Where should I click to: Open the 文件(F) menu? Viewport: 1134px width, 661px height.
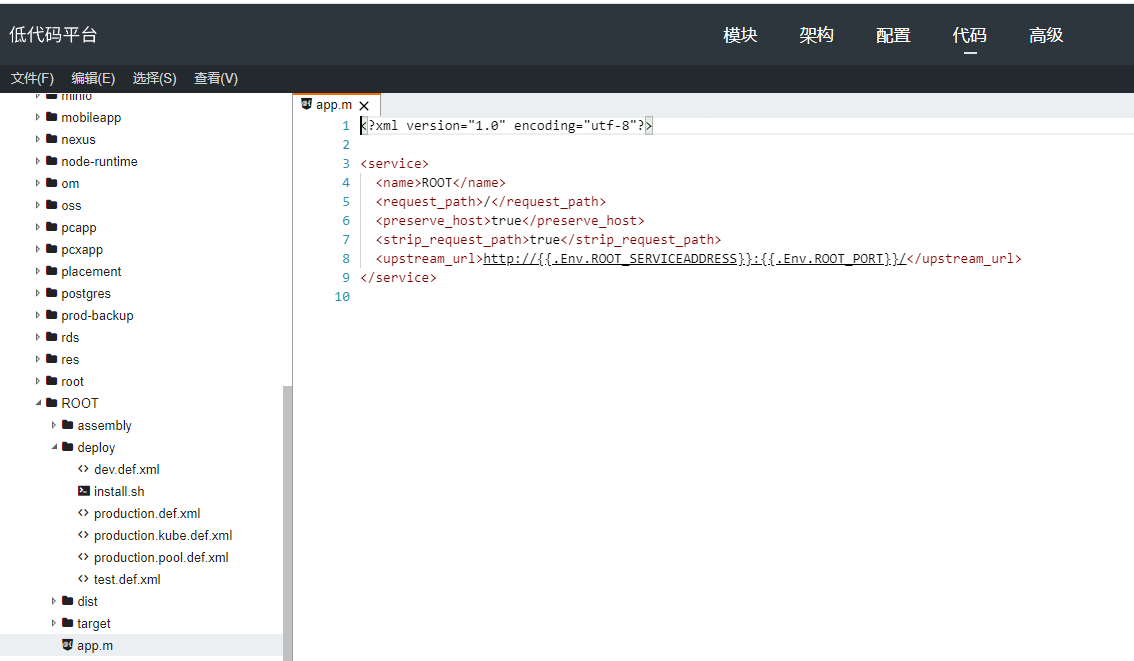pyautogui.click(x=32, y=78)
